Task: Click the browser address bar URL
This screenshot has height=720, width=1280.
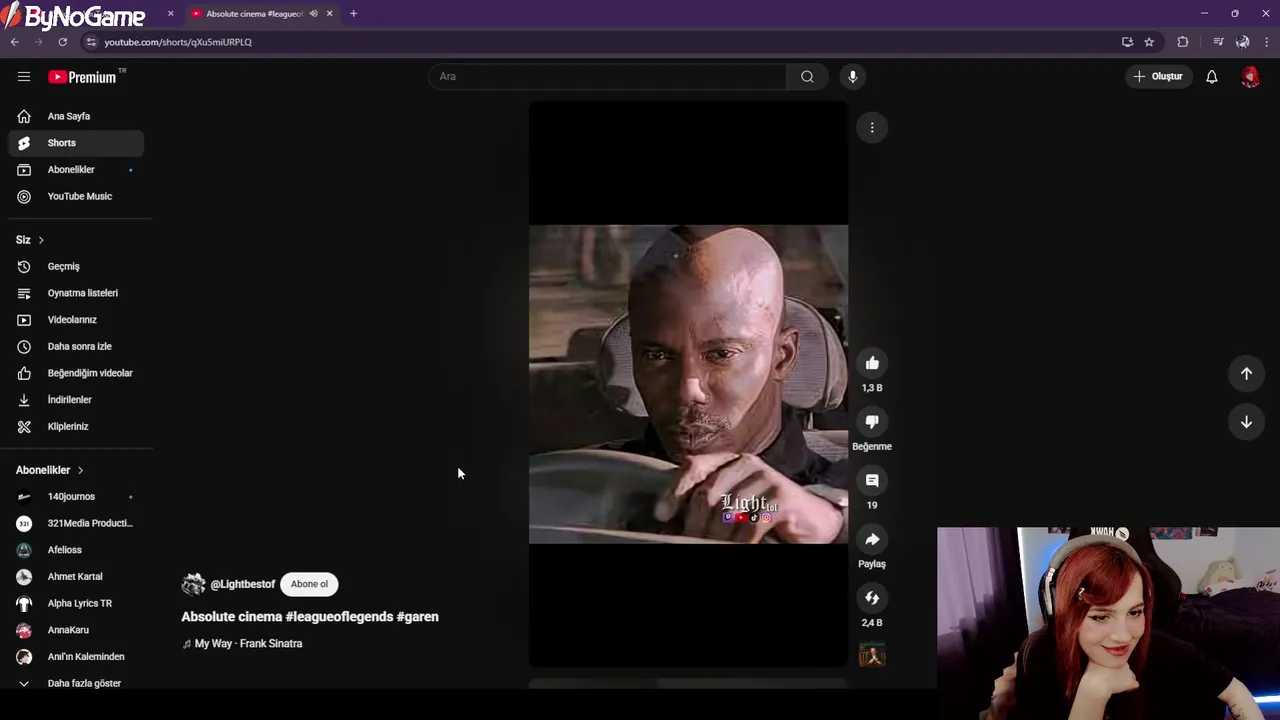Action: tap(178, 42)
